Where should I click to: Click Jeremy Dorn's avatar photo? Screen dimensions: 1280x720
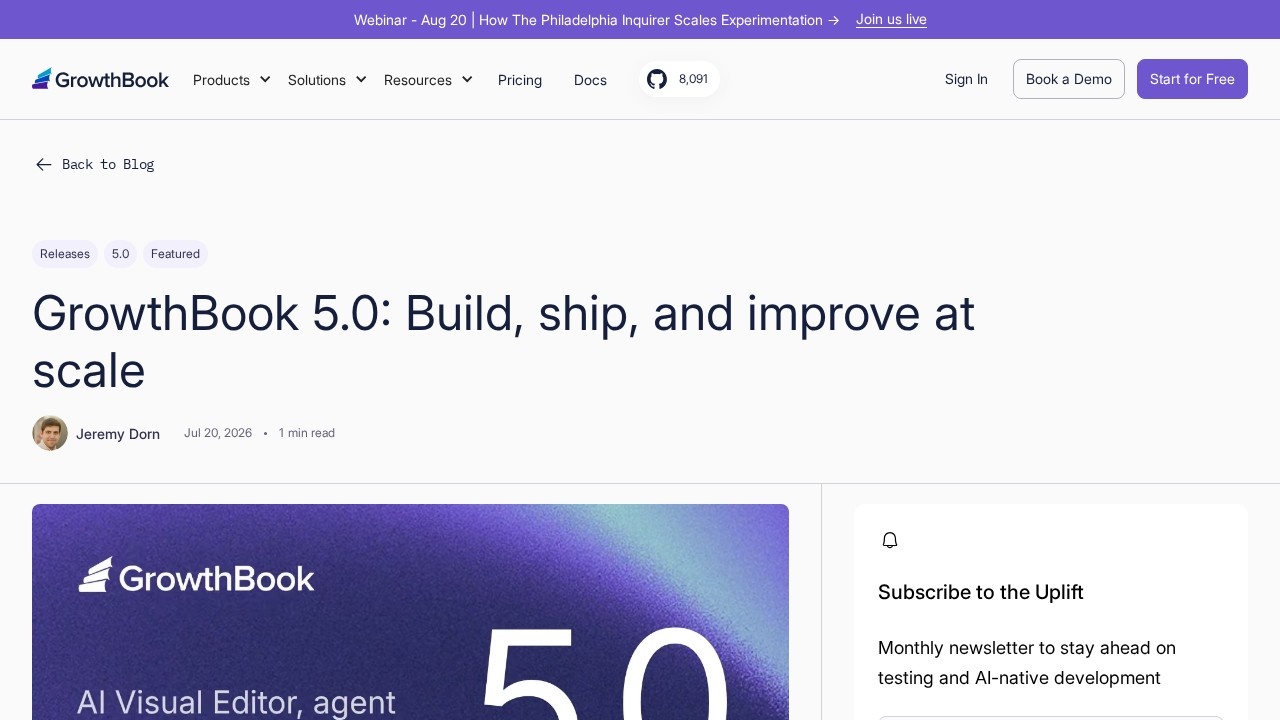click(x=50, y=433)
